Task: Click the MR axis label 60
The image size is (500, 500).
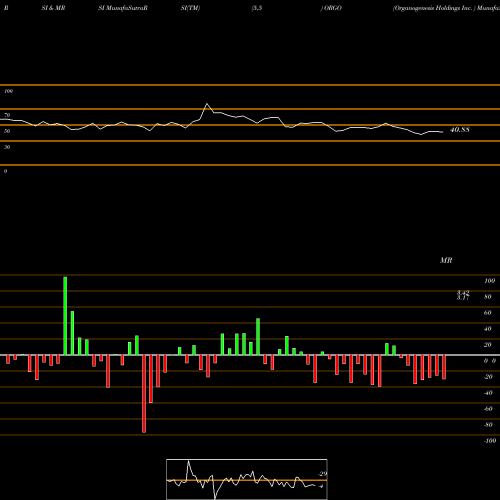Action: click(x=488, y=313)
